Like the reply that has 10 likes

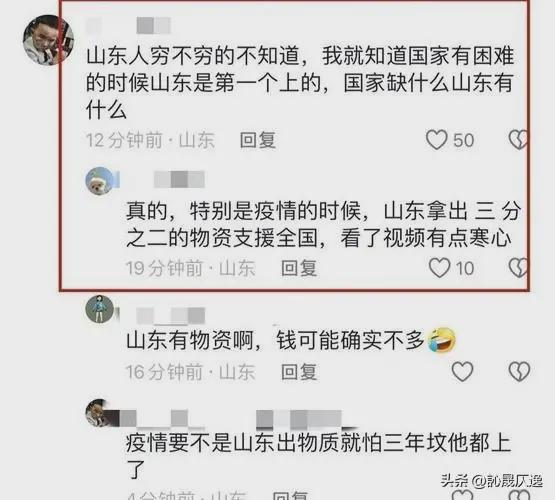coord(439,268)
